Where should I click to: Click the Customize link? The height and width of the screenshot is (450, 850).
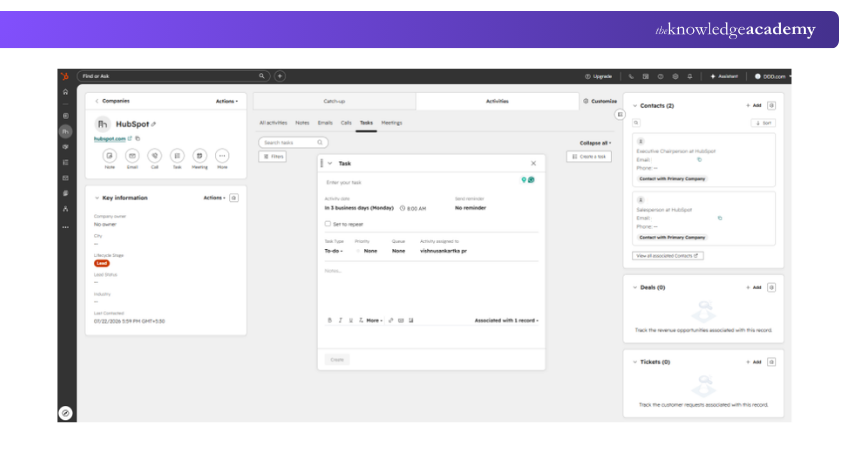600,101
